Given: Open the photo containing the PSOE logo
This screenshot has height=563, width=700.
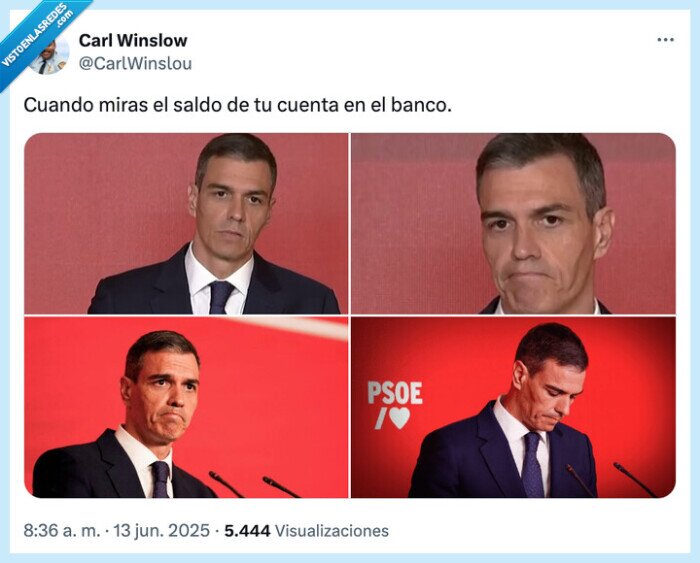Looking at the screenshot, I should pyautogui.click(x=513, y=407).
